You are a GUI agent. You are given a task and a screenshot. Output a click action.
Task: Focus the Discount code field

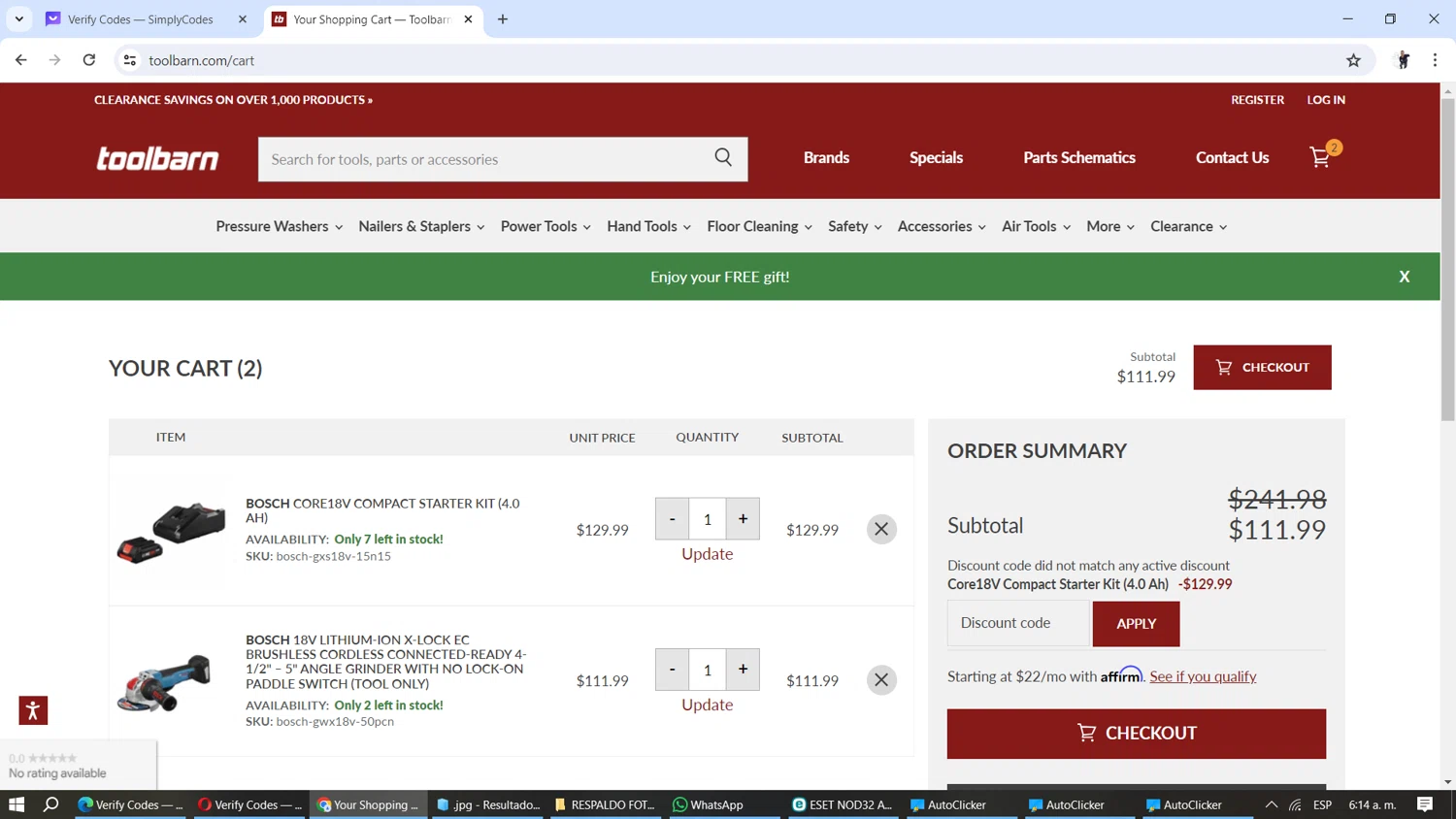pyautogui.click(x=1018, y=623)
